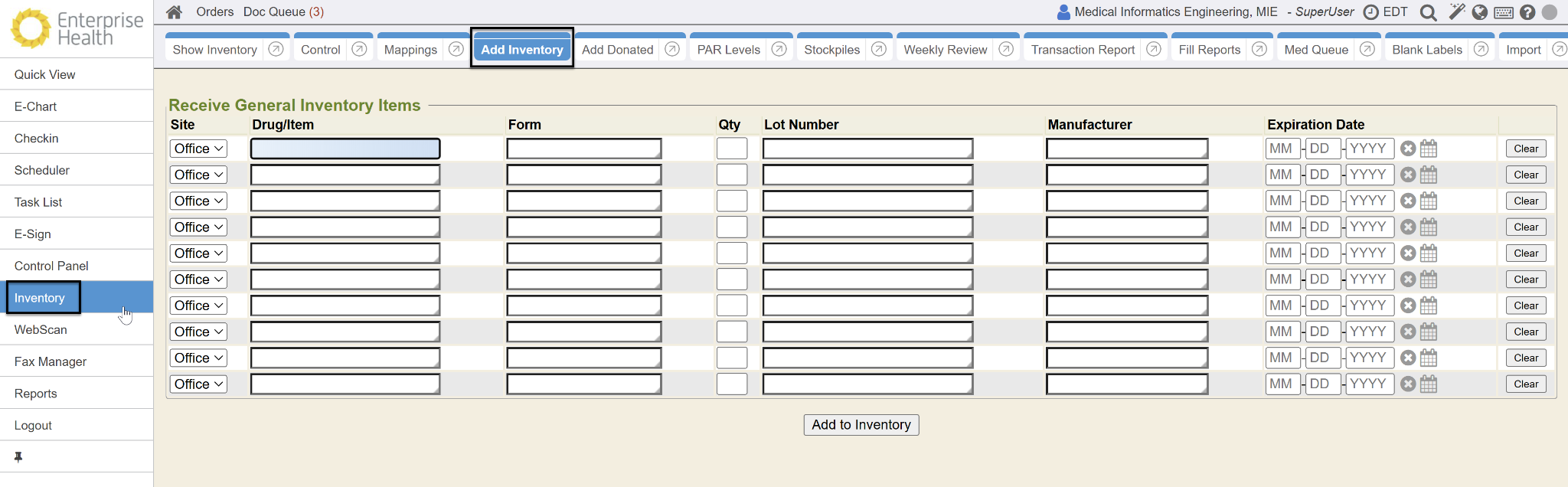Screen dimensions: 1568x487
Task: Pop out Show Inventory tab with arrow icon
Action: tap(276, 49)
